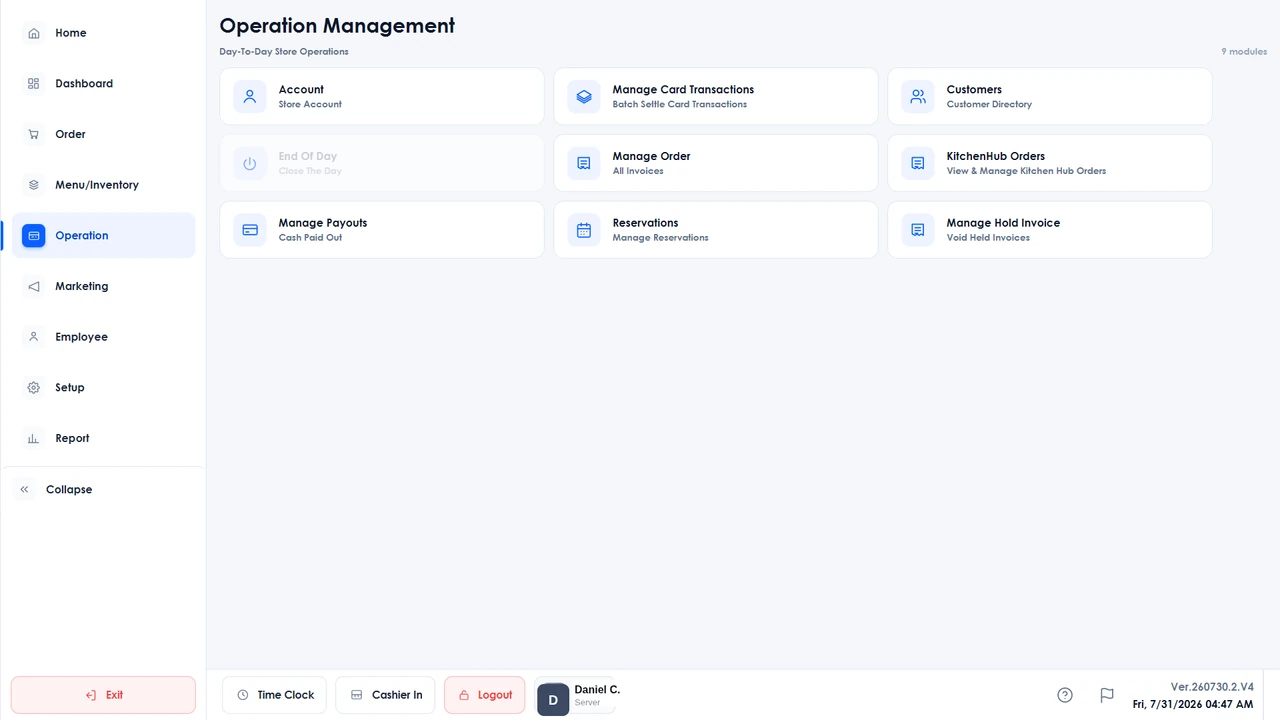Click the Menu/Inventory layers icon
The image size is (1280, 720).
[34, 185]
